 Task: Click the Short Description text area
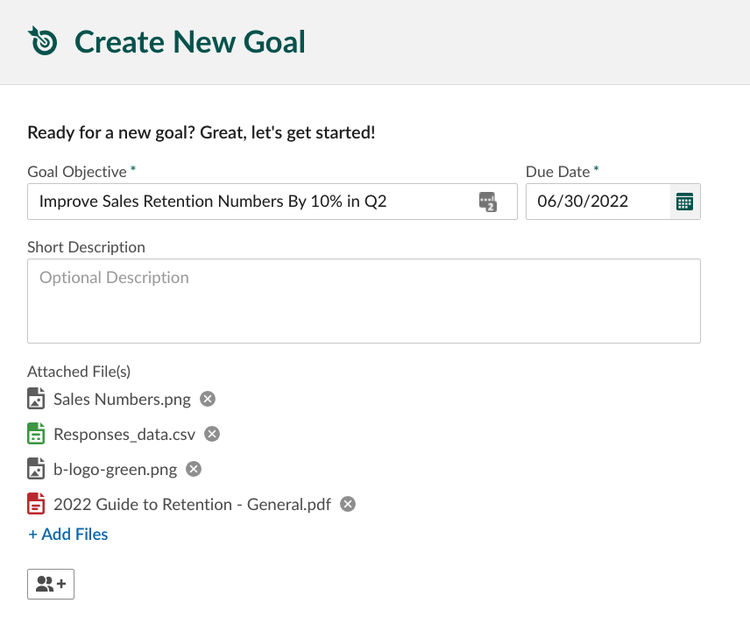pyautogui.click(x=364, y=301)
